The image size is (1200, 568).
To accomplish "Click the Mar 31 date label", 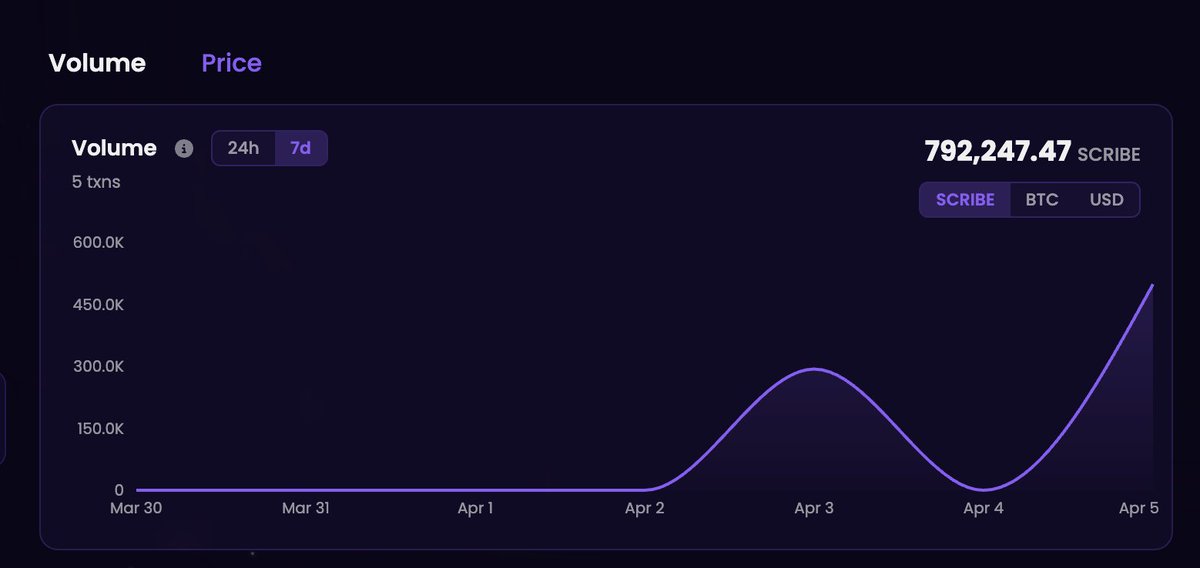I will tap(306, 508).
